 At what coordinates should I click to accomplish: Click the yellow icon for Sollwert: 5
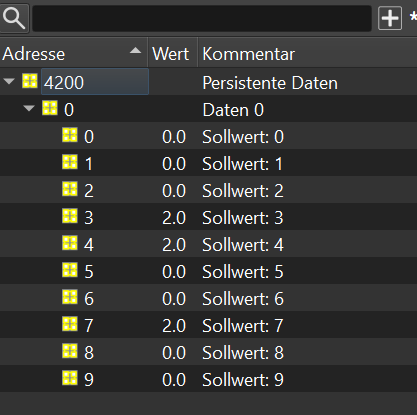pos(70,270)
